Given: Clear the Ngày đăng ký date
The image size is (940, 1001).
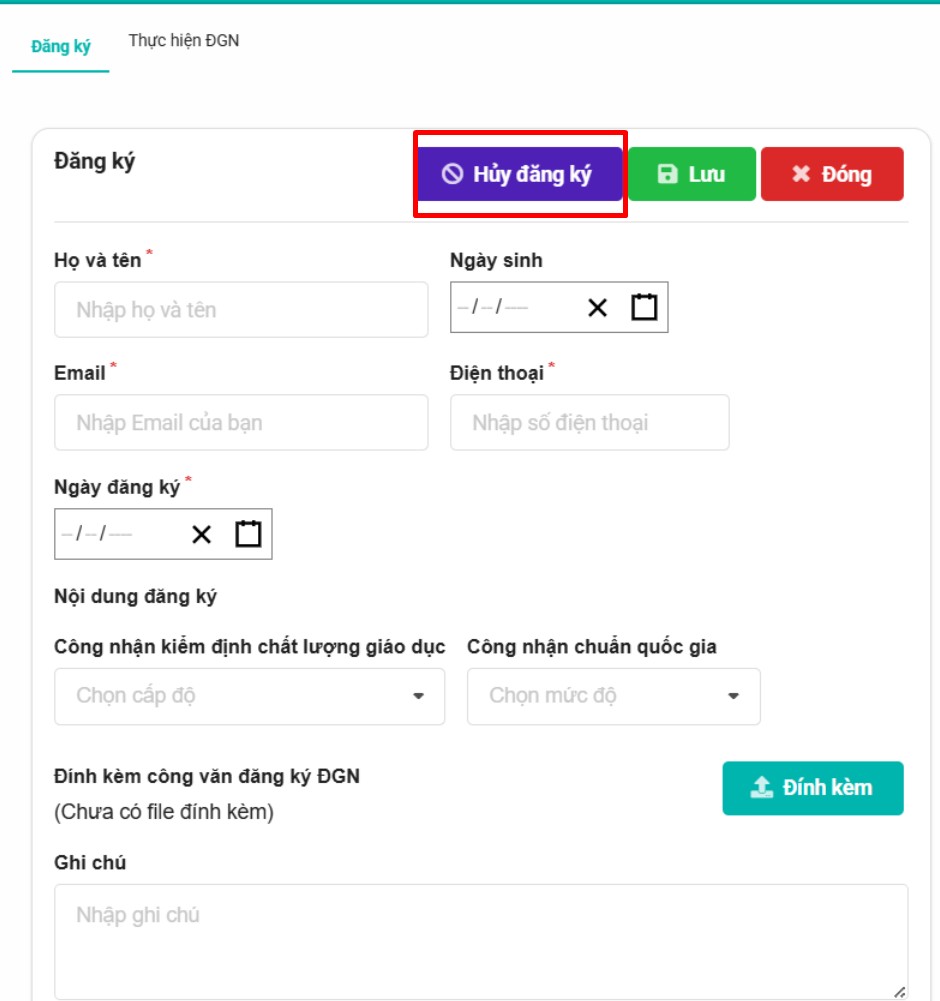Looking at the screenshot, I should pyautogui.click(x=201, y=535).
